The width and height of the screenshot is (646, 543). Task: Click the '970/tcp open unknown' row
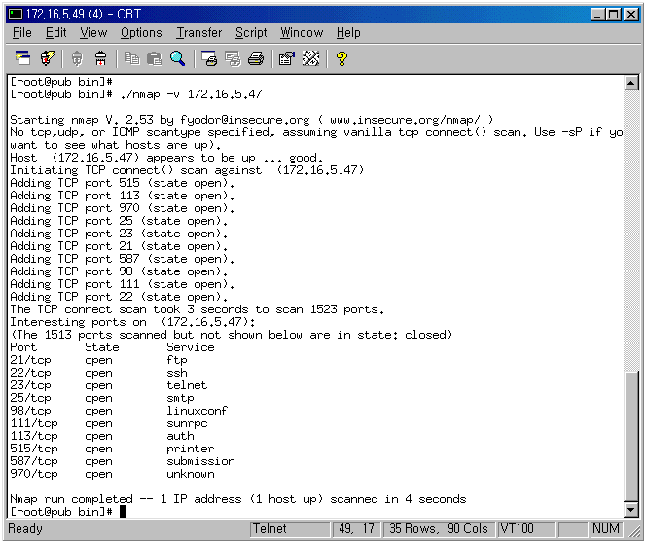pyautogui.click(x=112, y=474)
